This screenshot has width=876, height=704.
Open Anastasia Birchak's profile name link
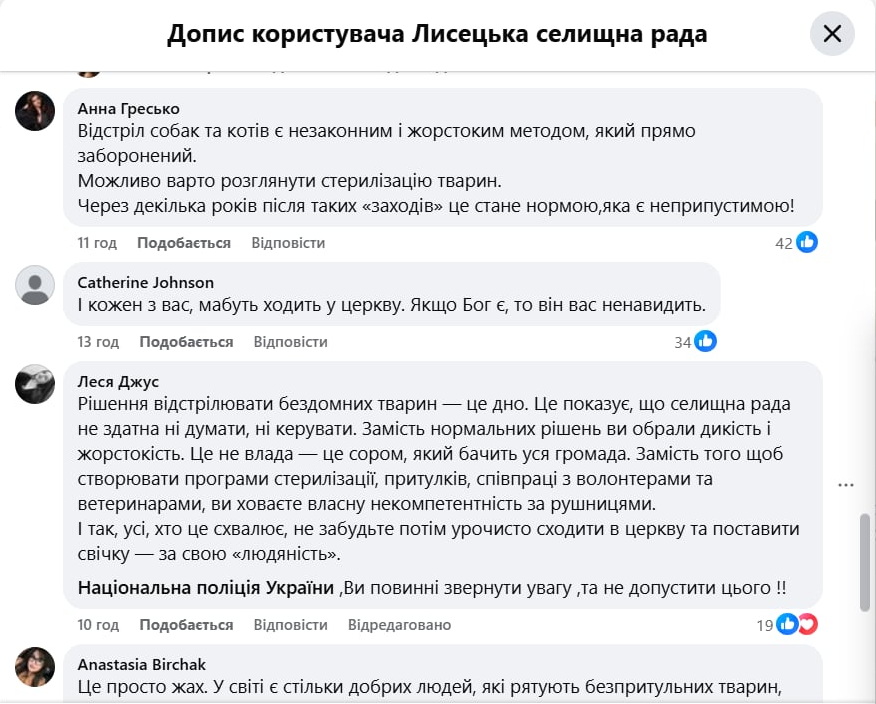pyautogui.click(x=142, y=664)
